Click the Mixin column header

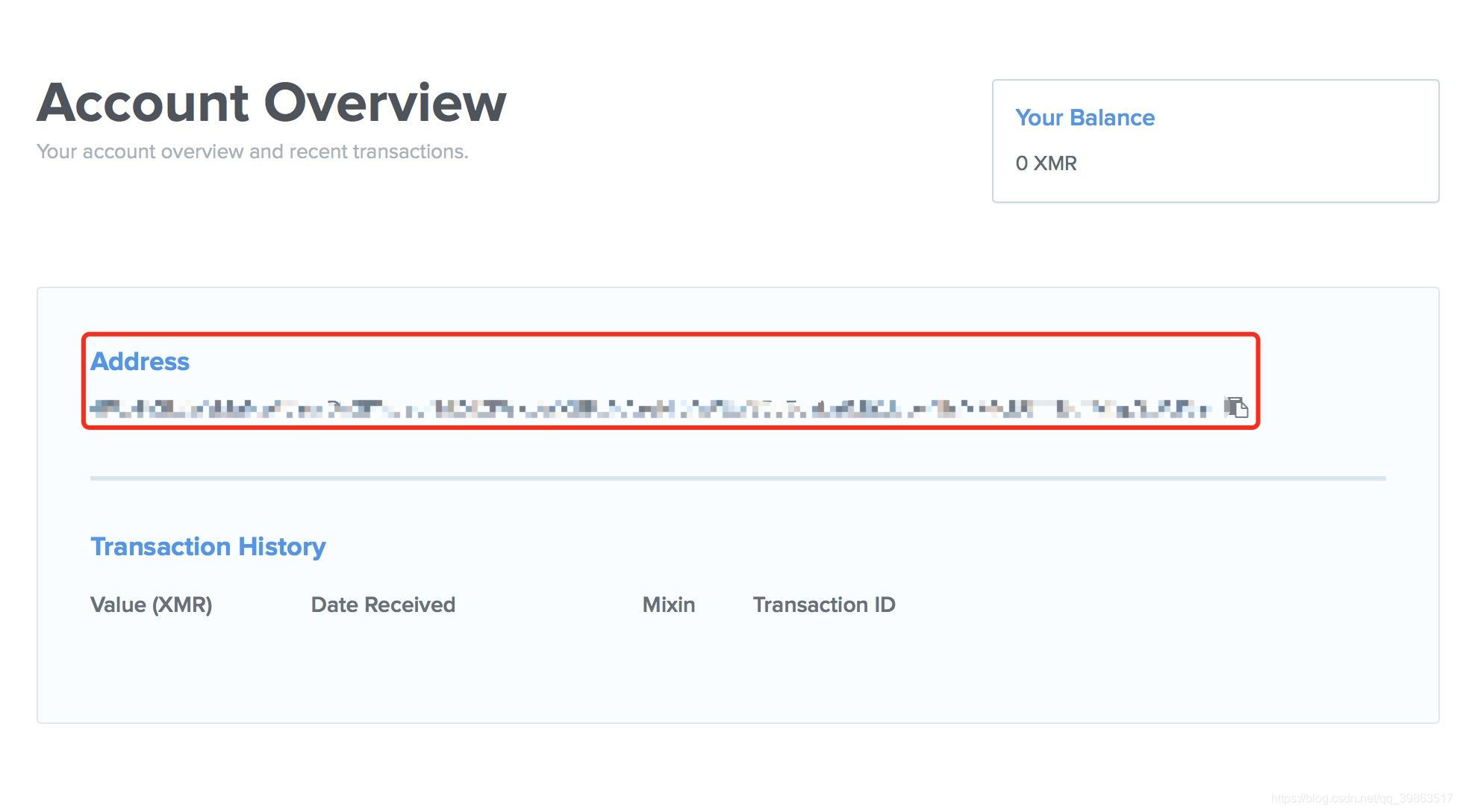tap(668, 605)
